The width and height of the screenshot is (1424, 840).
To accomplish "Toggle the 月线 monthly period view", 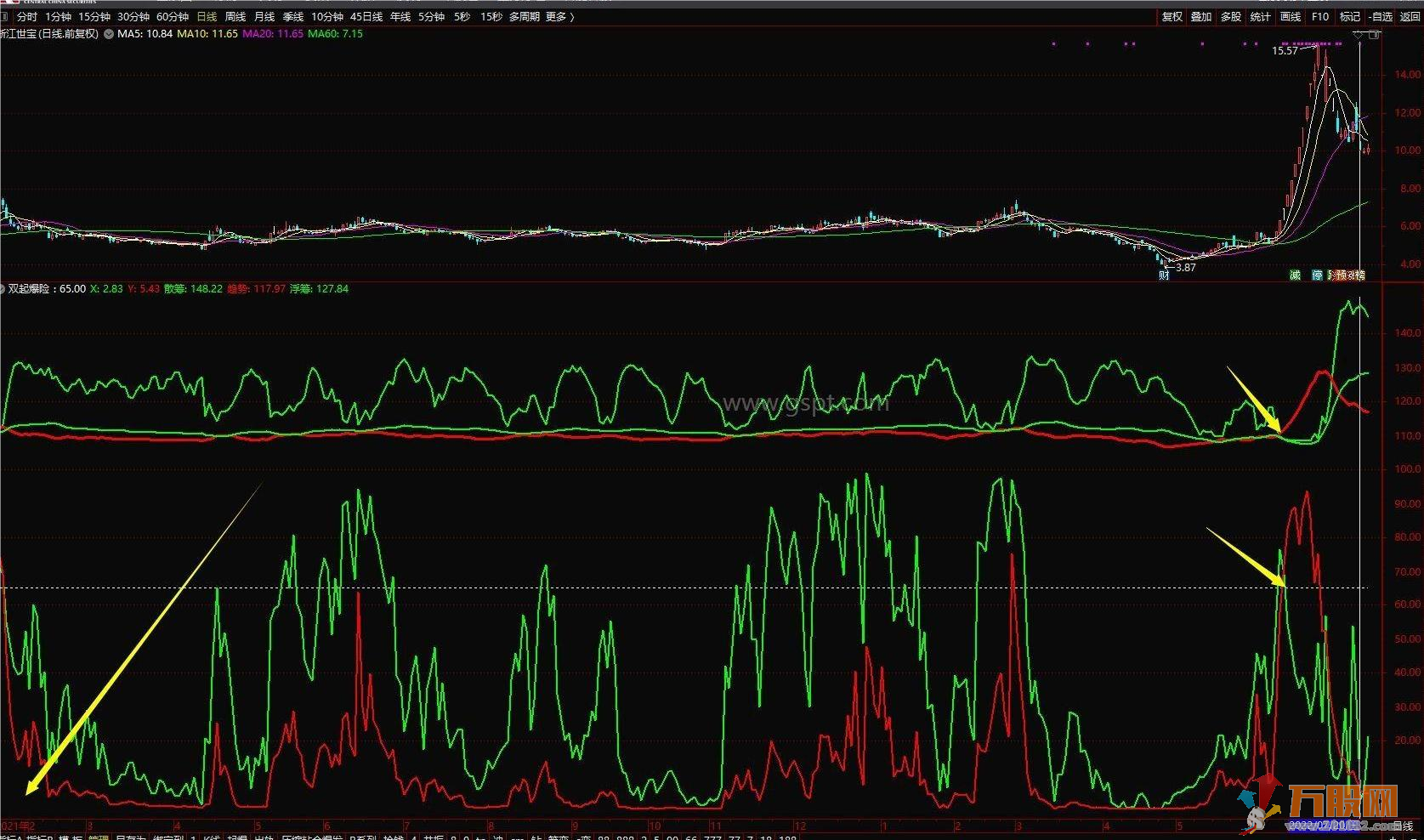I will point(264,17).
